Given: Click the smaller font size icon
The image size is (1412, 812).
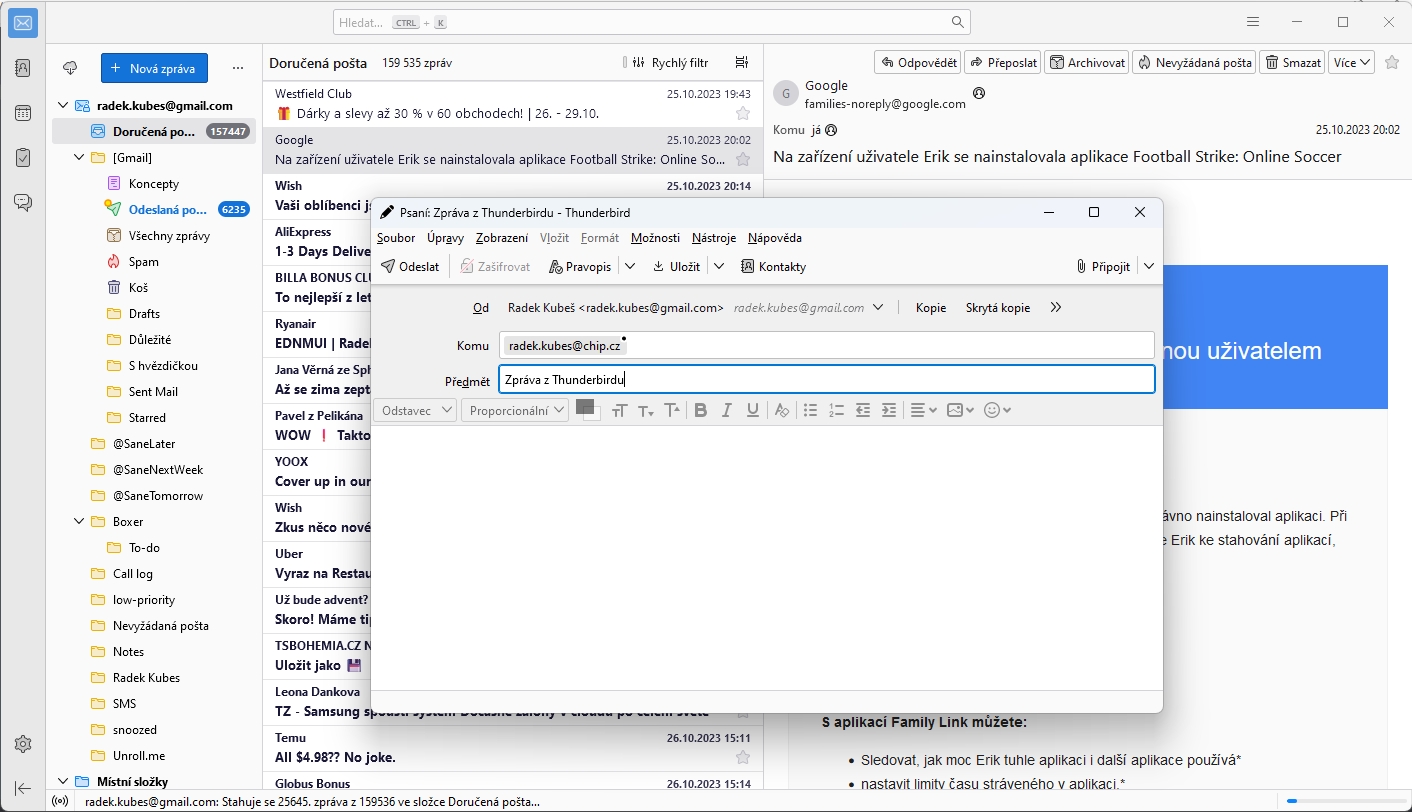Looking at the screenshot, I should [x=646, y=410].
